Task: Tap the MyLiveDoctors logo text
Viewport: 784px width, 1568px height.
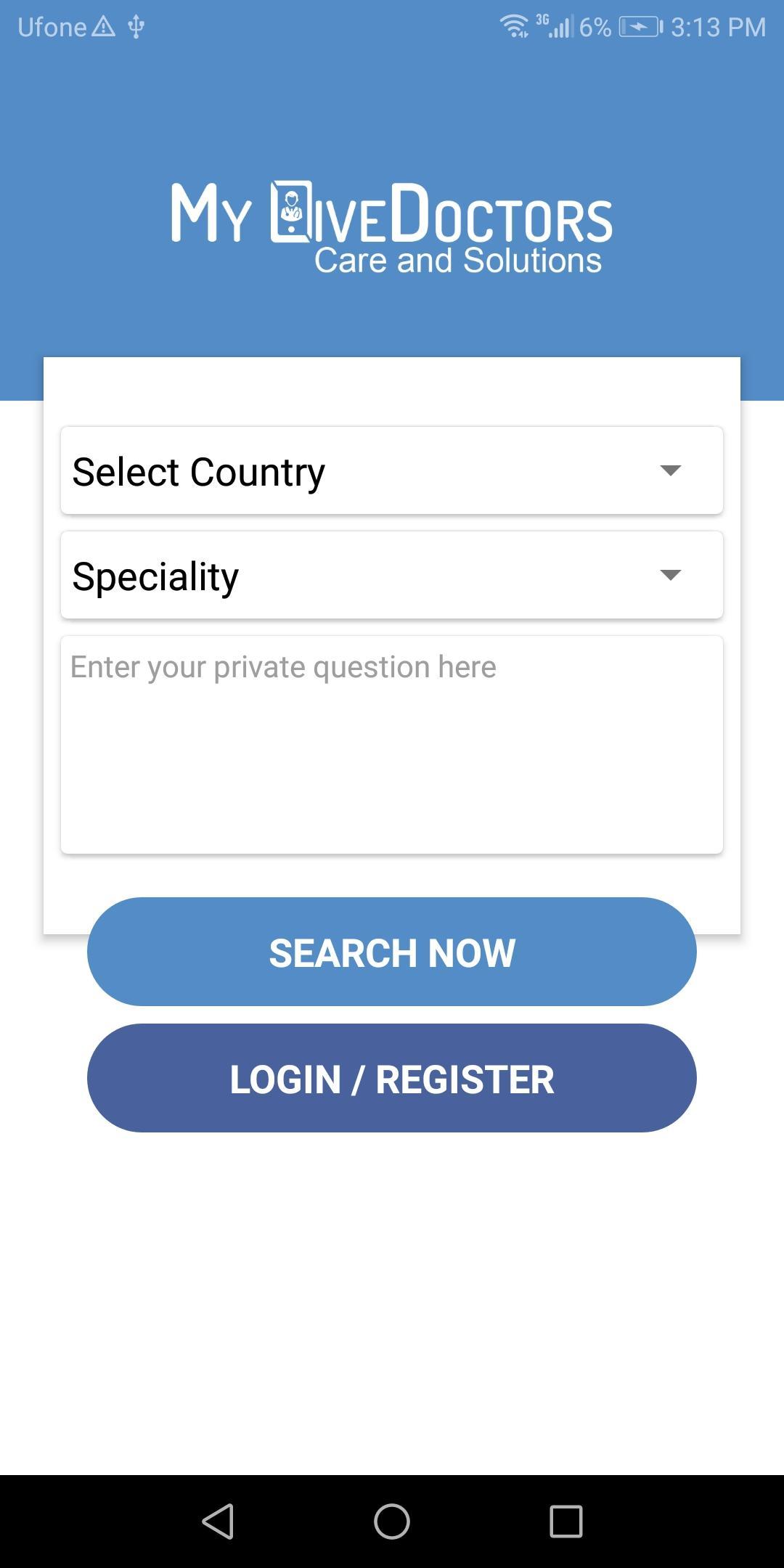Action: pos(392,212)
